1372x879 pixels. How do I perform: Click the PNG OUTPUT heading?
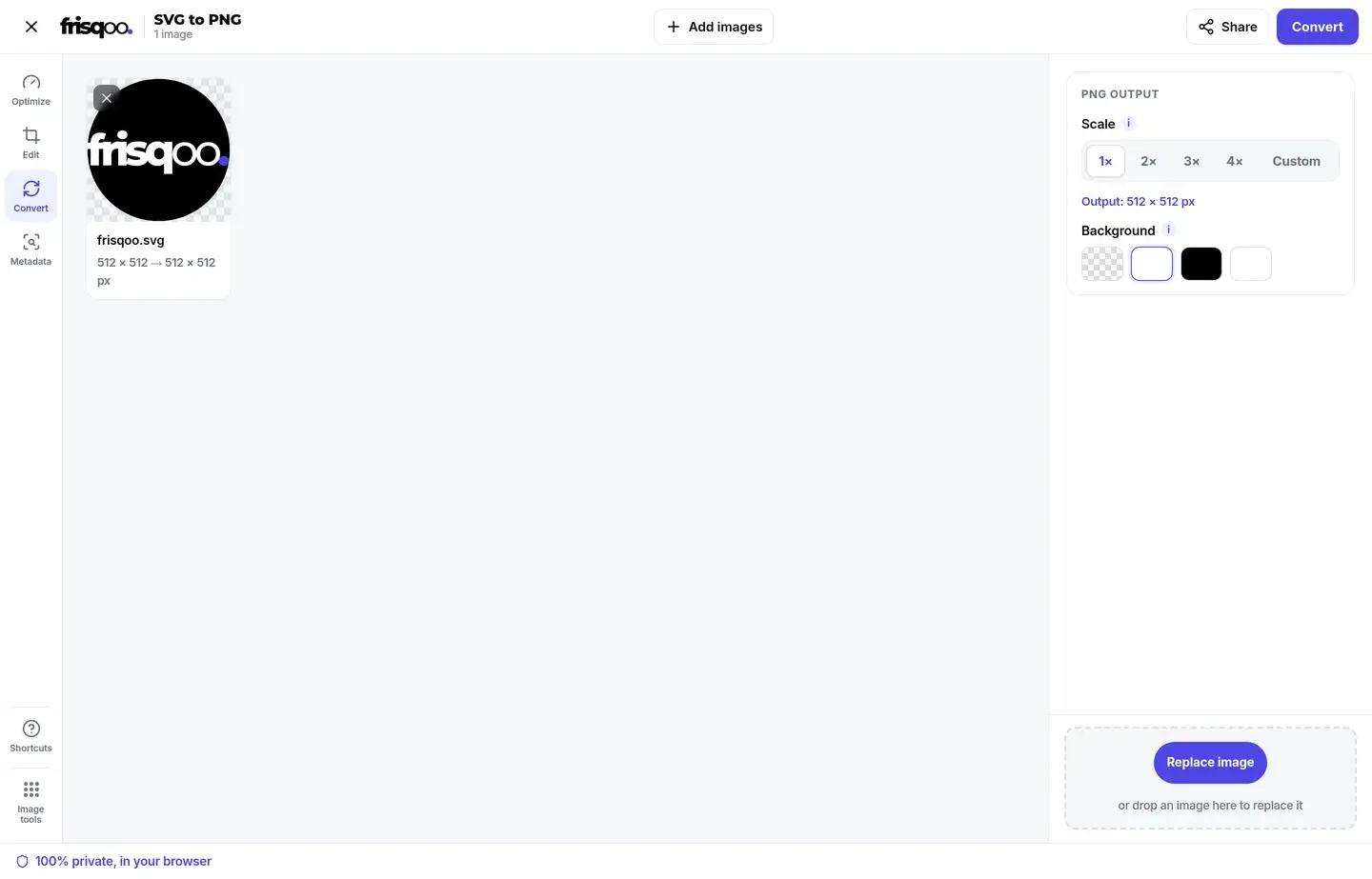(x=1120, y=94)
